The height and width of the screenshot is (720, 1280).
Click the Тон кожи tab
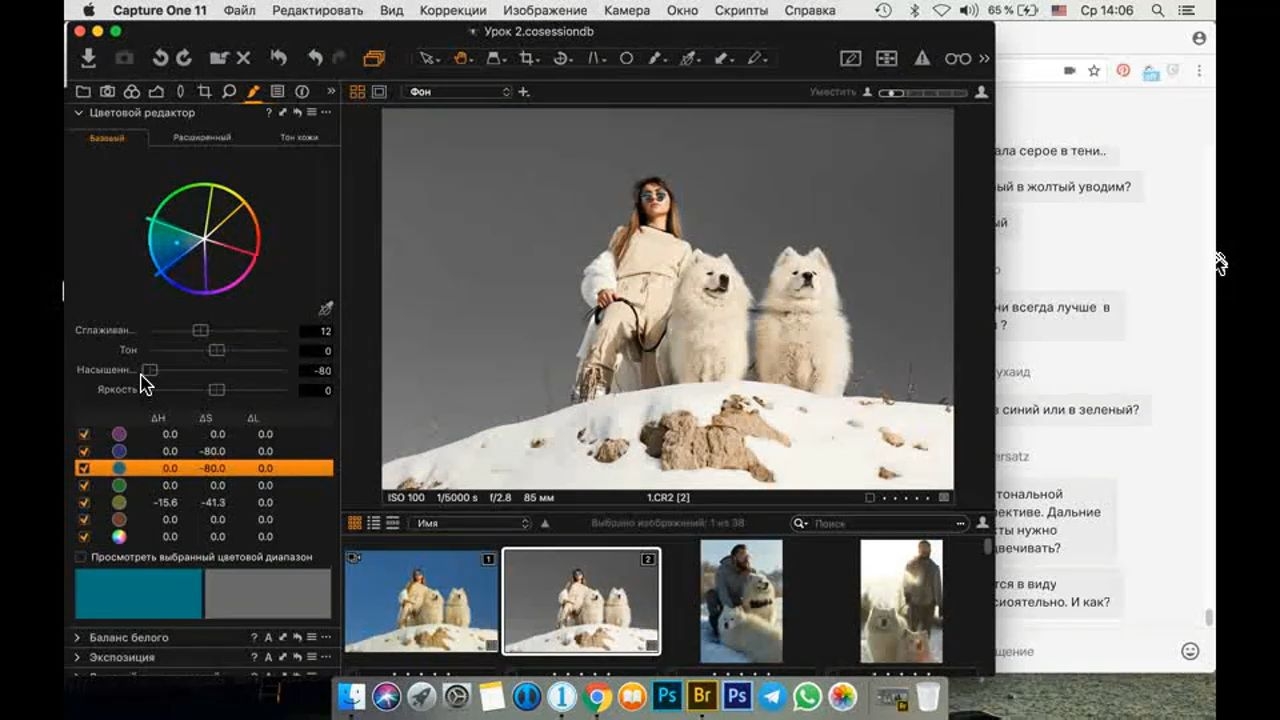(299, 137)
